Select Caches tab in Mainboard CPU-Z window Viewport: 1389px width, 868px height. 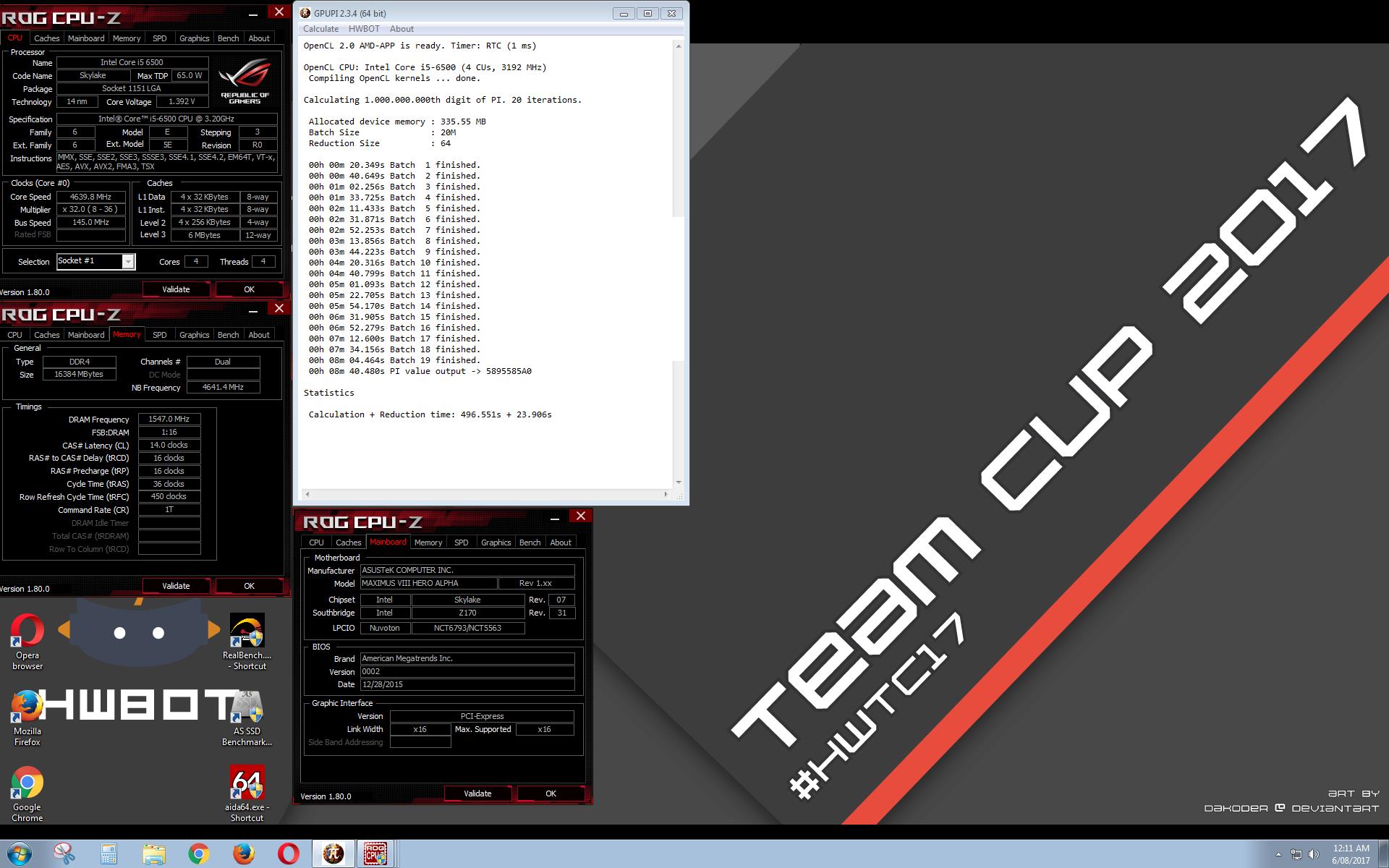(349, 542)
